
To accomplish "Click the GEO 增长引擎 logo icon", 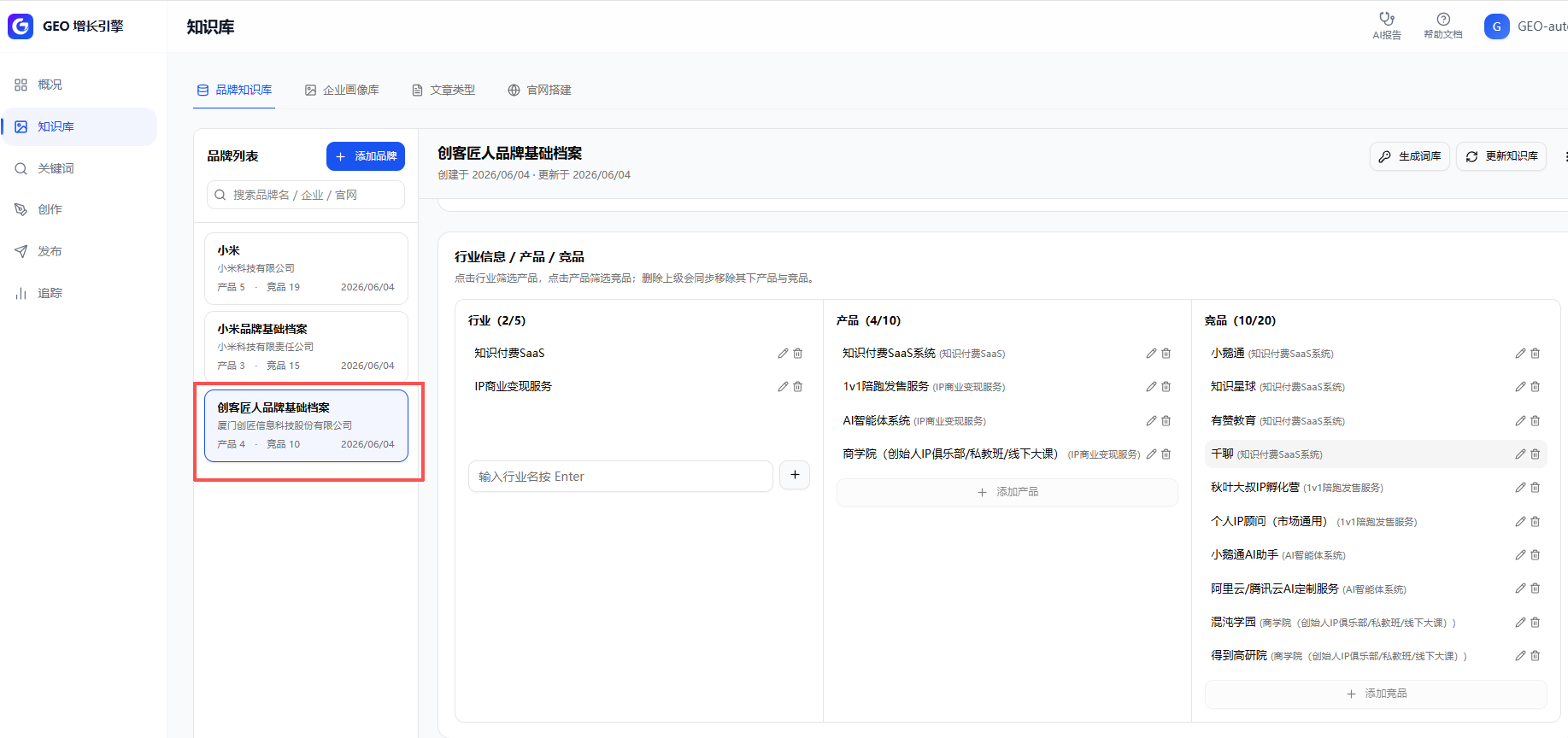I will (x=21, y=26).
